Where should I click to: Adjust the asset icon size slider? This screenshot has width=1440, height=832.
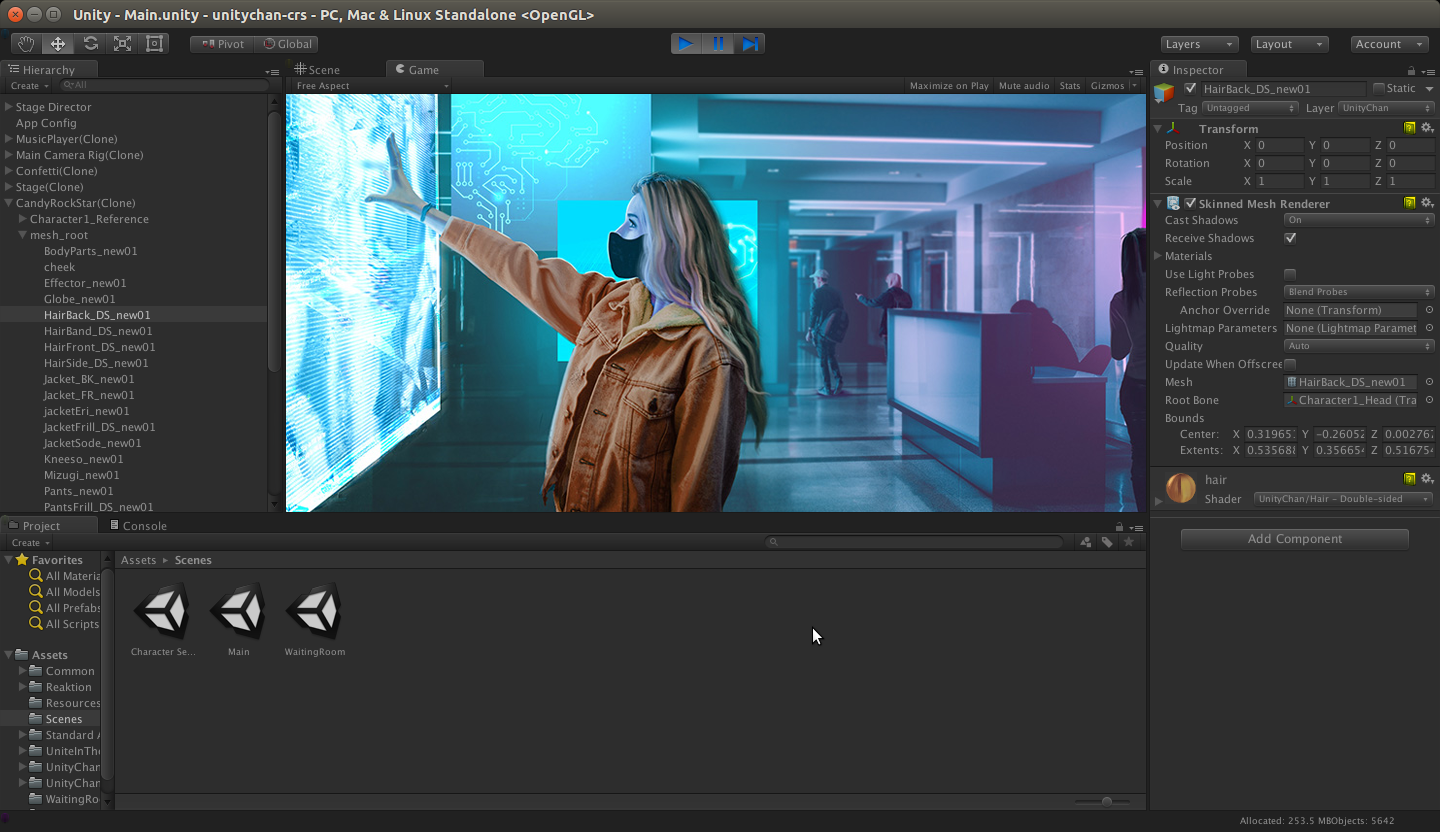point(1106,801)
